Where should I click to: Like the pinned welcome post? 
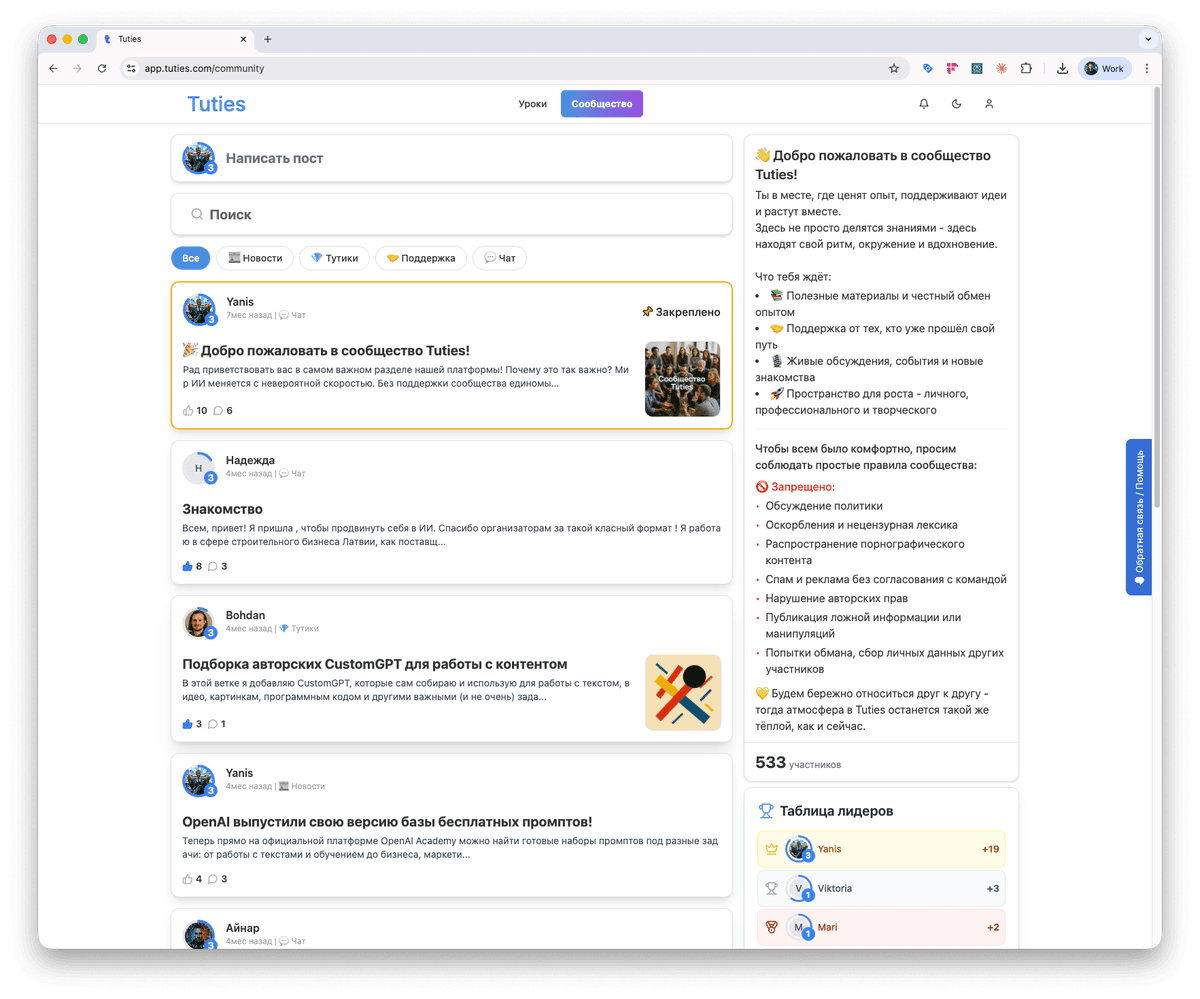click(188, 411)
